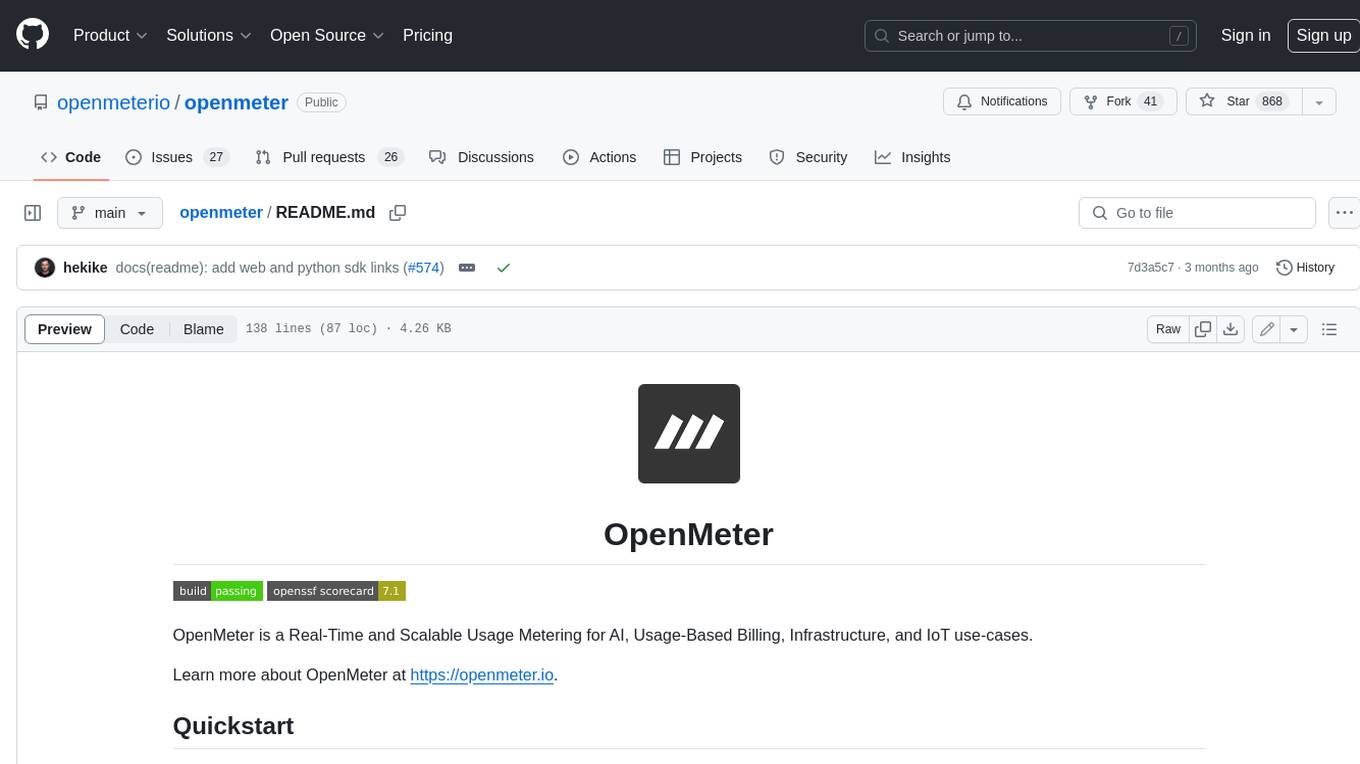Open the Insights tab
Screen dimensions: 1360x764
912,157
